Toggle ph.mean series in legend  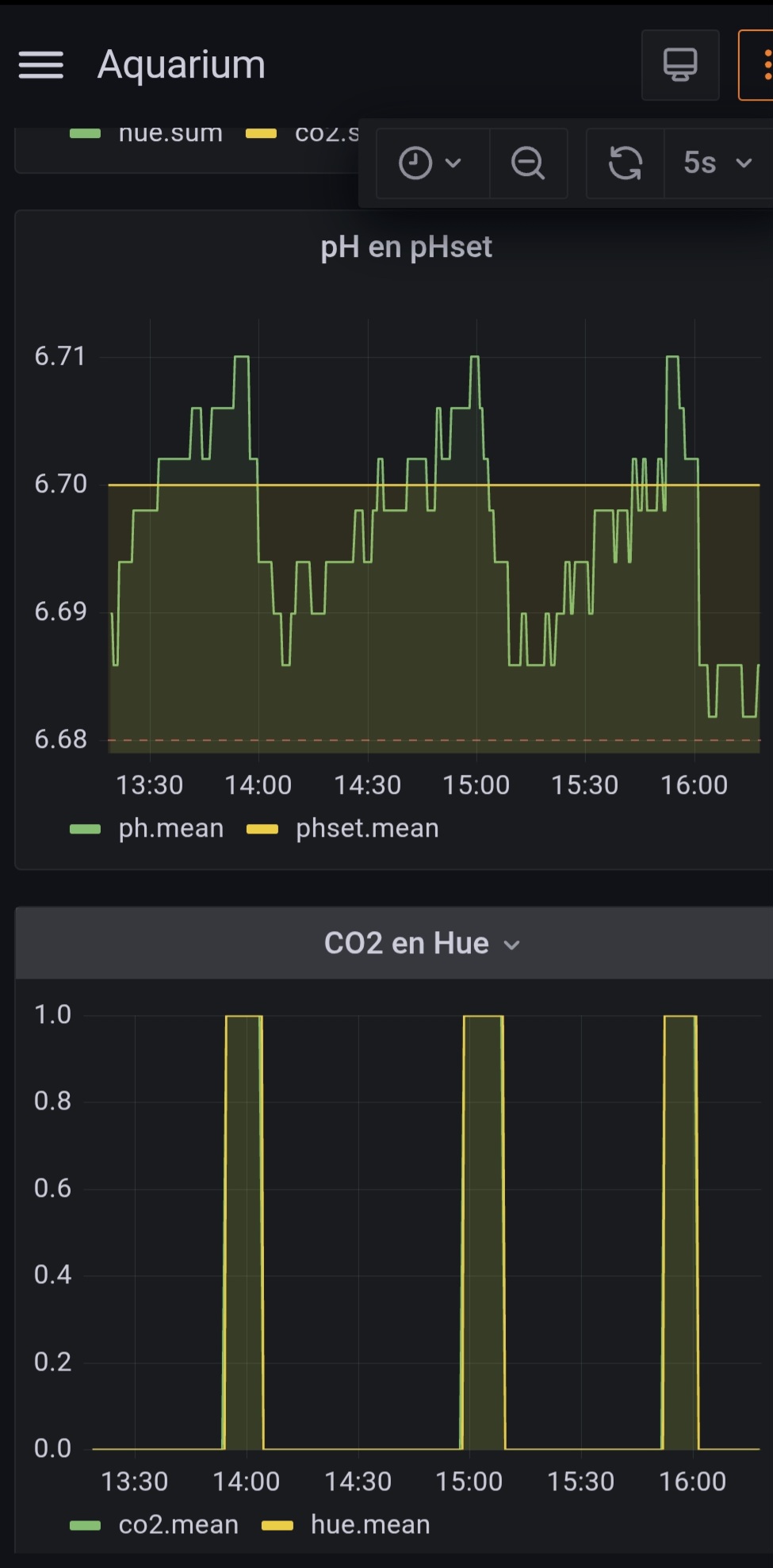[x=170, y=828]
